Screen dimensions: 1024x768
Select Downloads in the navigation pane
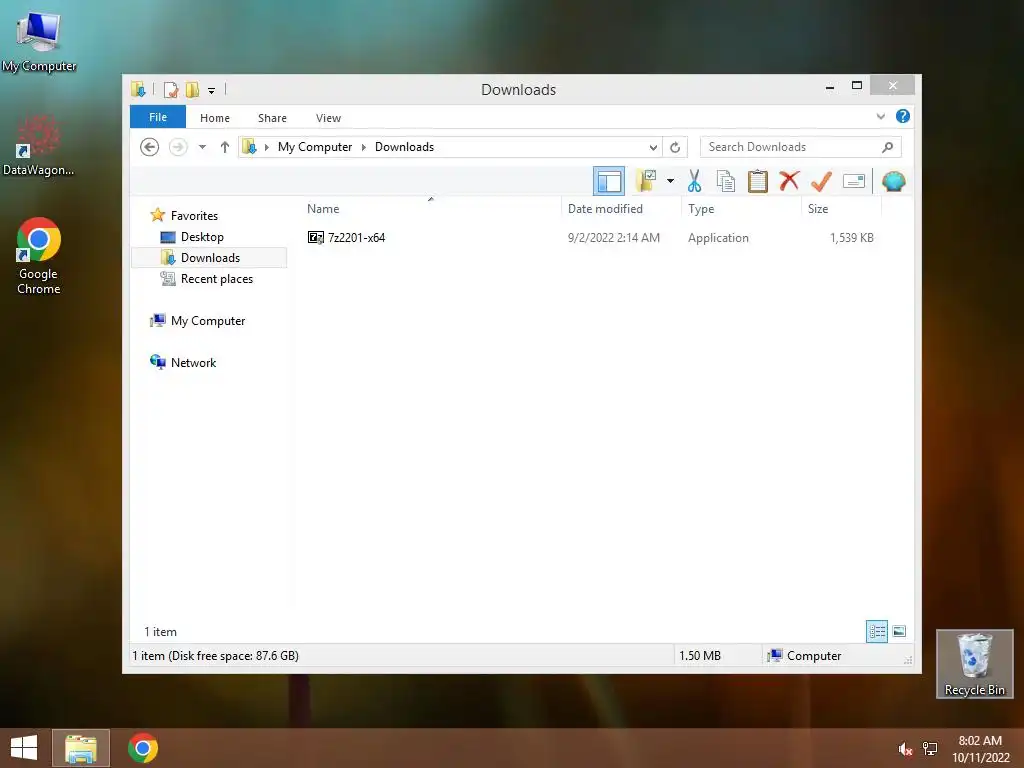click(210, 257)
